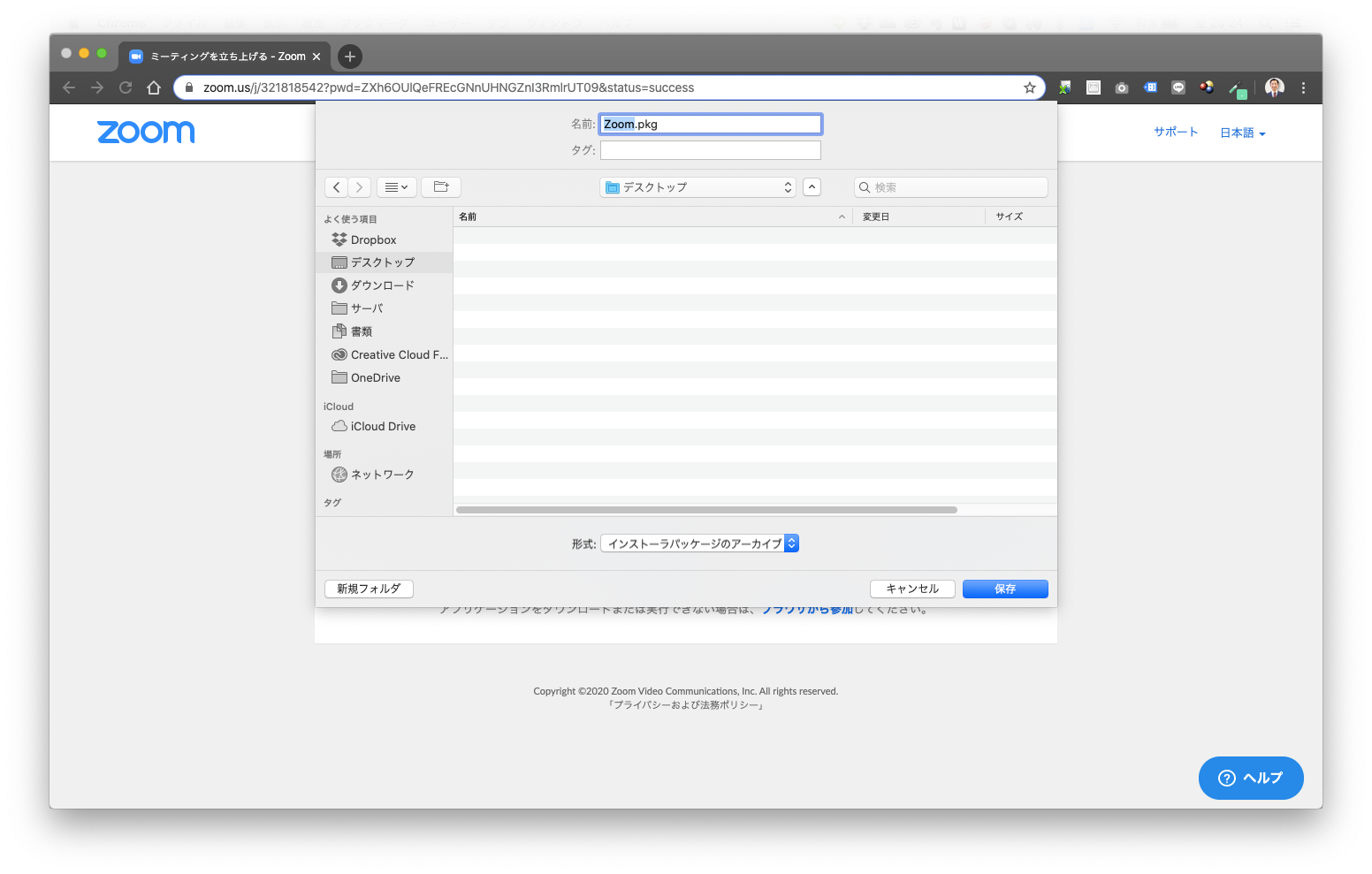Click the 新規フォルダ button
This screenshot has height=874, width=1372.
[369, 589]
